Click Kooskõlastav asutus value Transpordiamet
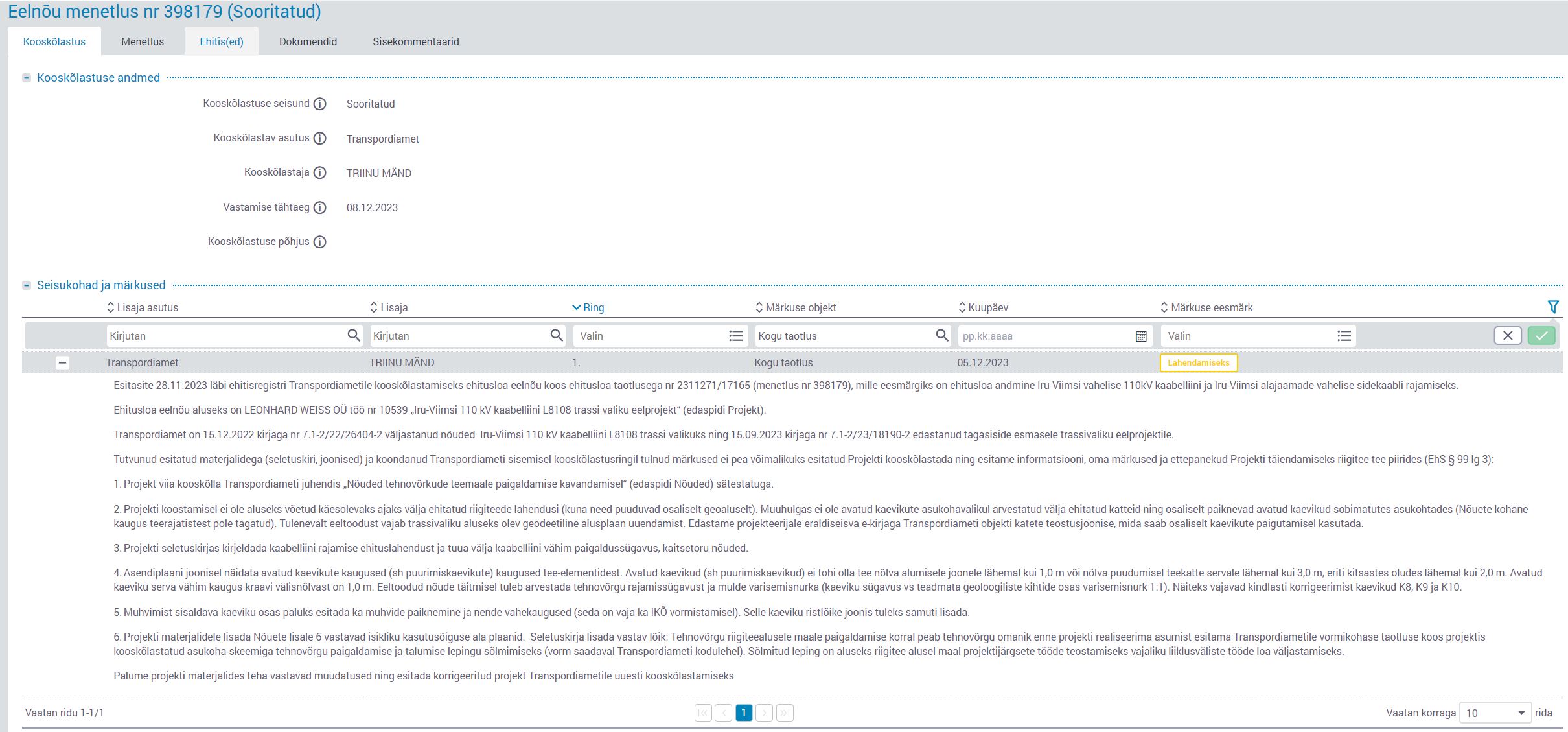Screen dimensions: 1568x732 click(382, 139)
